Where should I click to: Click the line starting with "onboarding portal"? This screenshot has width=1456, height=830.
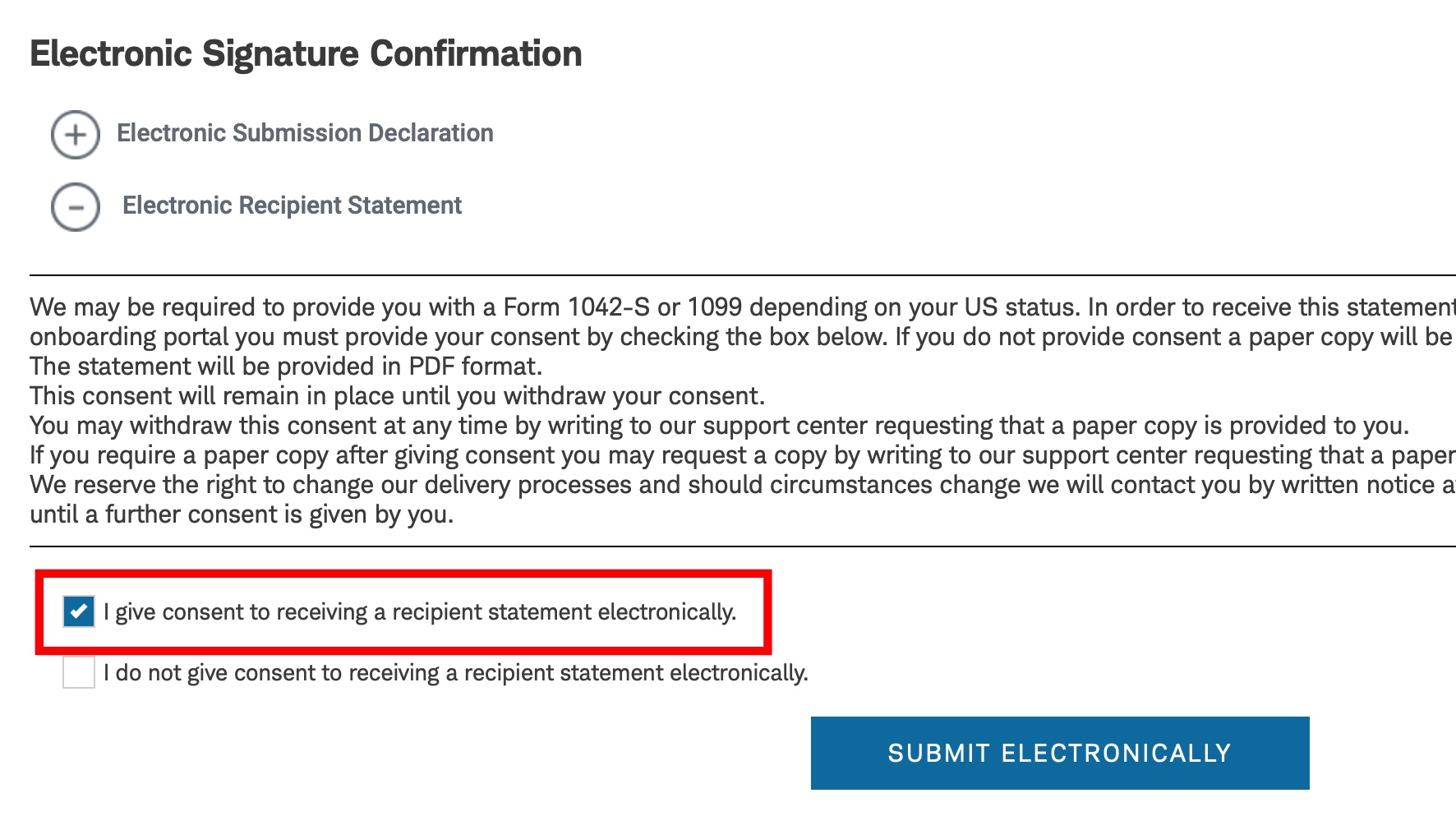(743, 337)
